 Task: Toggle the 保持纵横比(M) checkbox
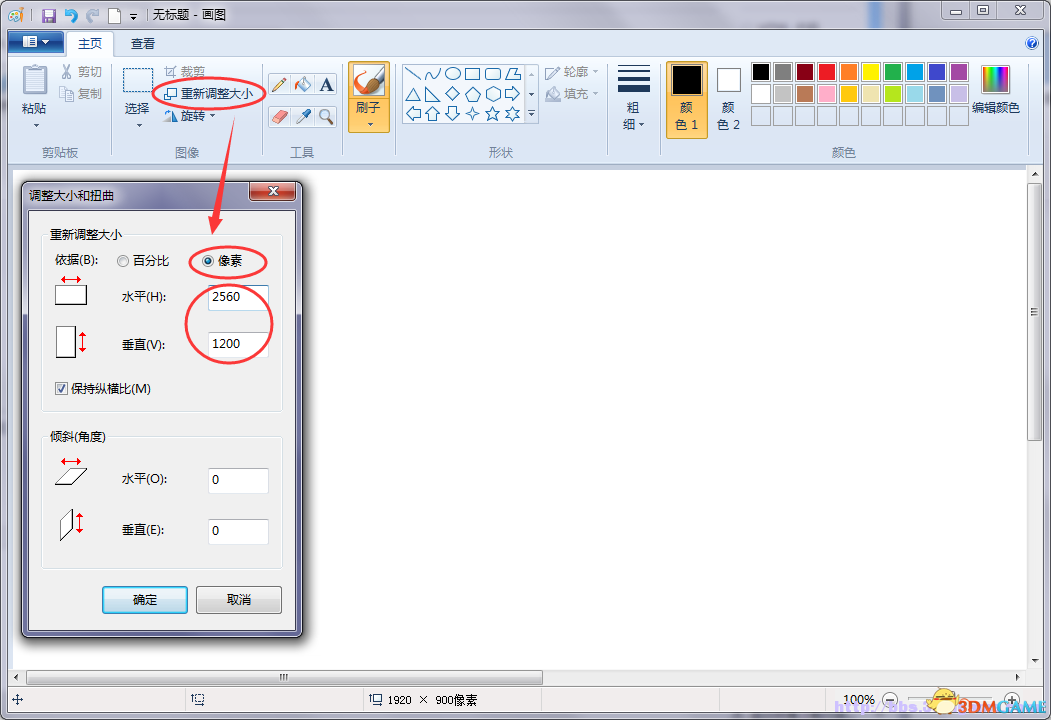(x=61, y=389)
